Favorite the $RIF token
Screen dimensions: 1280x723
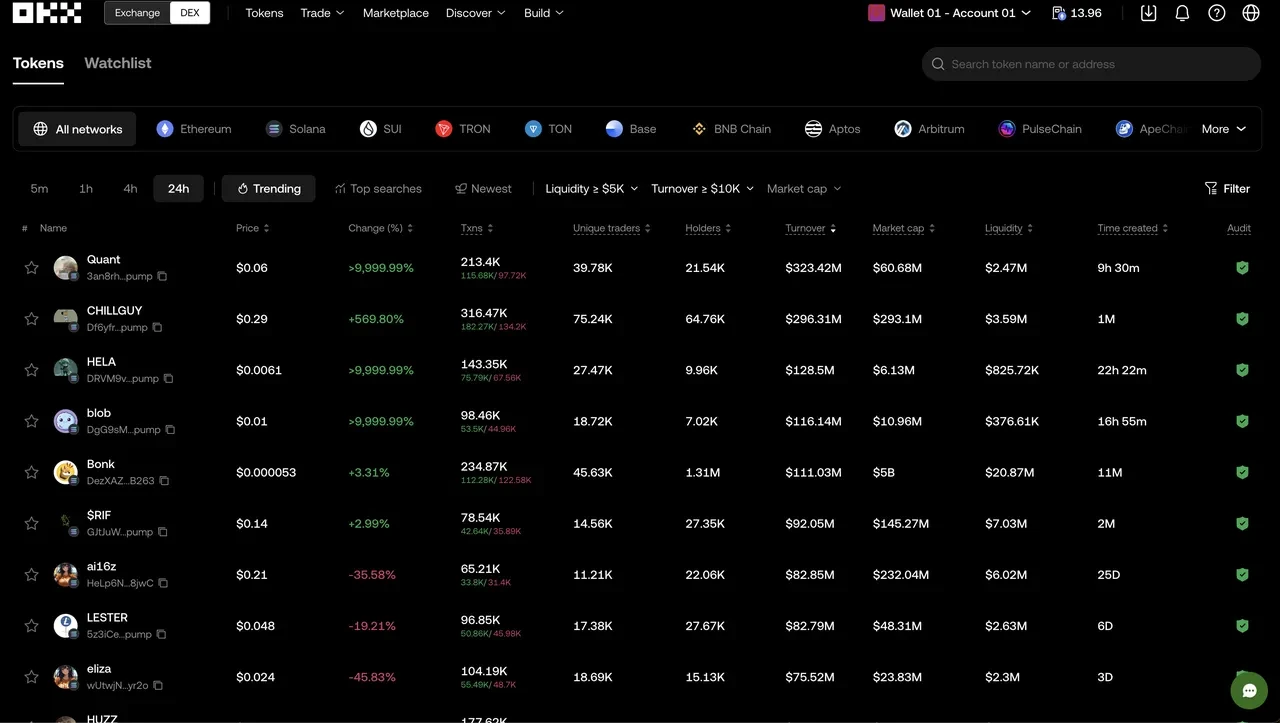point(31,523)
